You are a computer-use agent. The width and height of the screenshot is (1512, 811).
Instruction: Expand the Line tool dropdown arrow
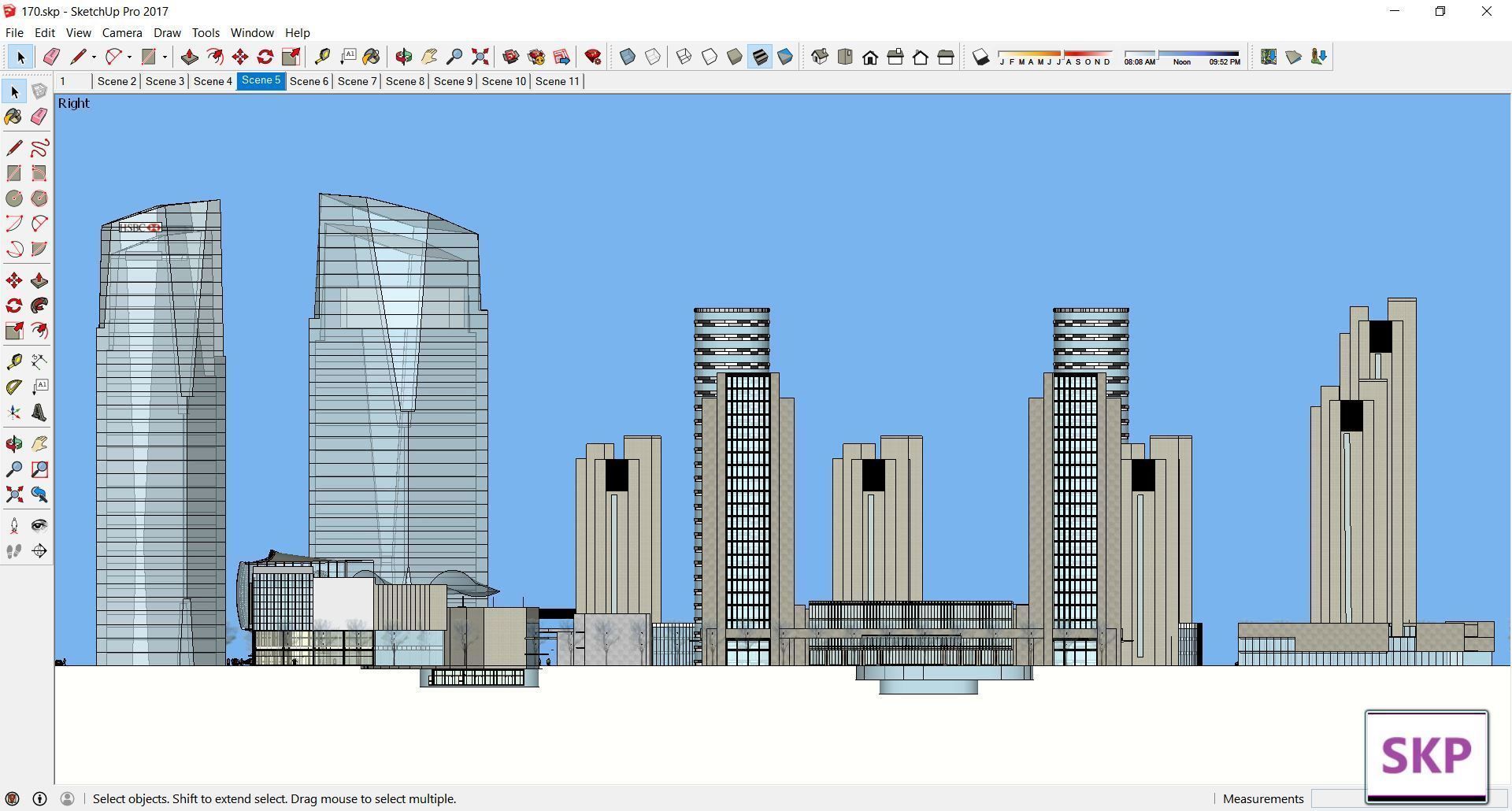(x=94, y=57)
